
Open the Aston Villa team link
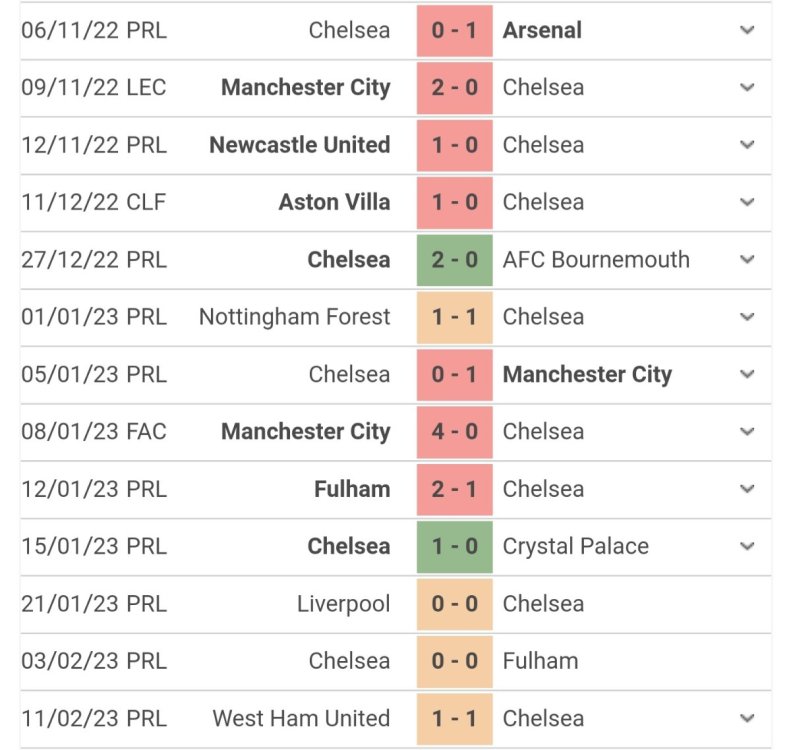[x=334, y=202]
